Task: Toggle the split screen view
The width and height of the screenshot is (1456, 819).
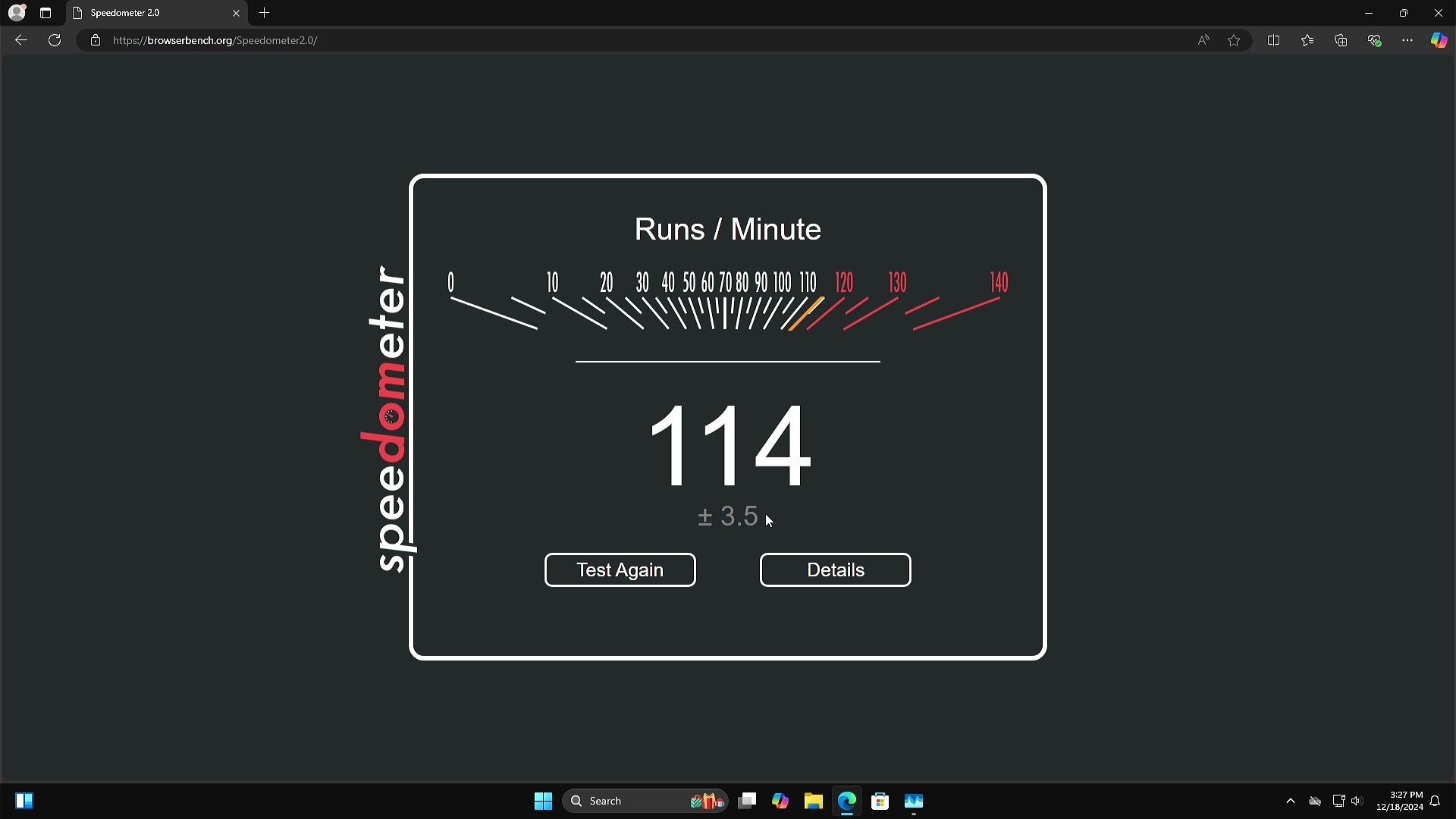Action: pos(1273,40)
